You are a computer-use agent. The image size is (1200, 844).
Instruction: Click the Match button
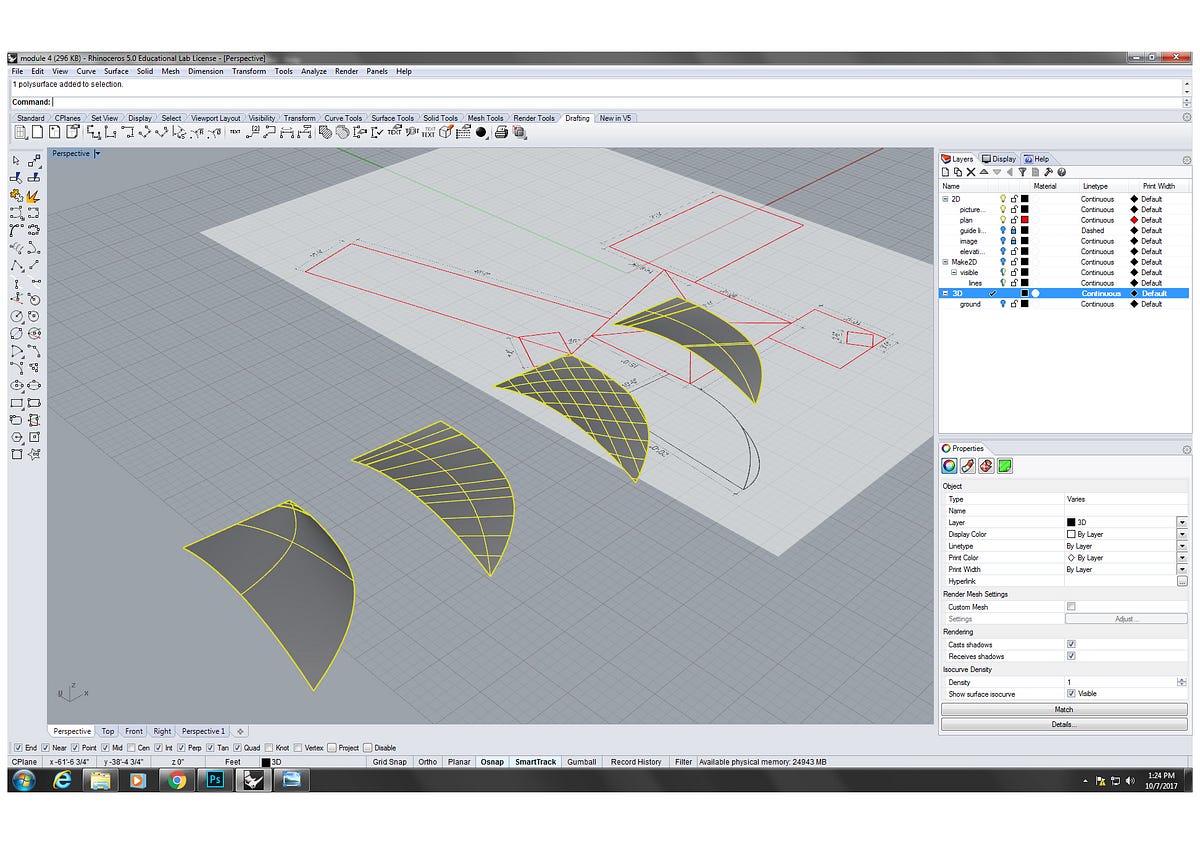pyautogui.click(x=1064, y=709)
